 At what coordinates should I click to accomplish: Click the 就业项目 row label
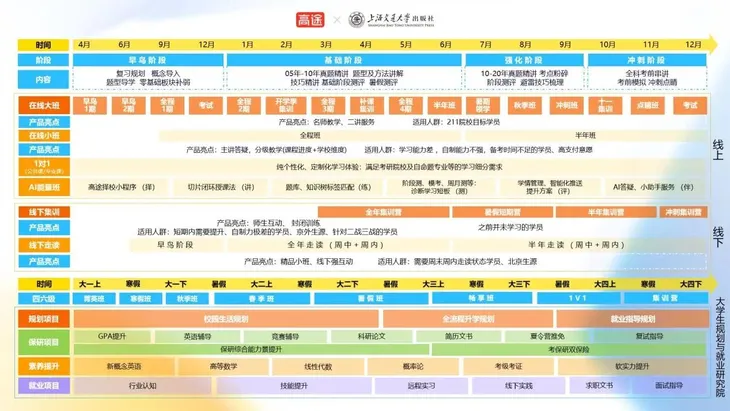click(44, 385)
